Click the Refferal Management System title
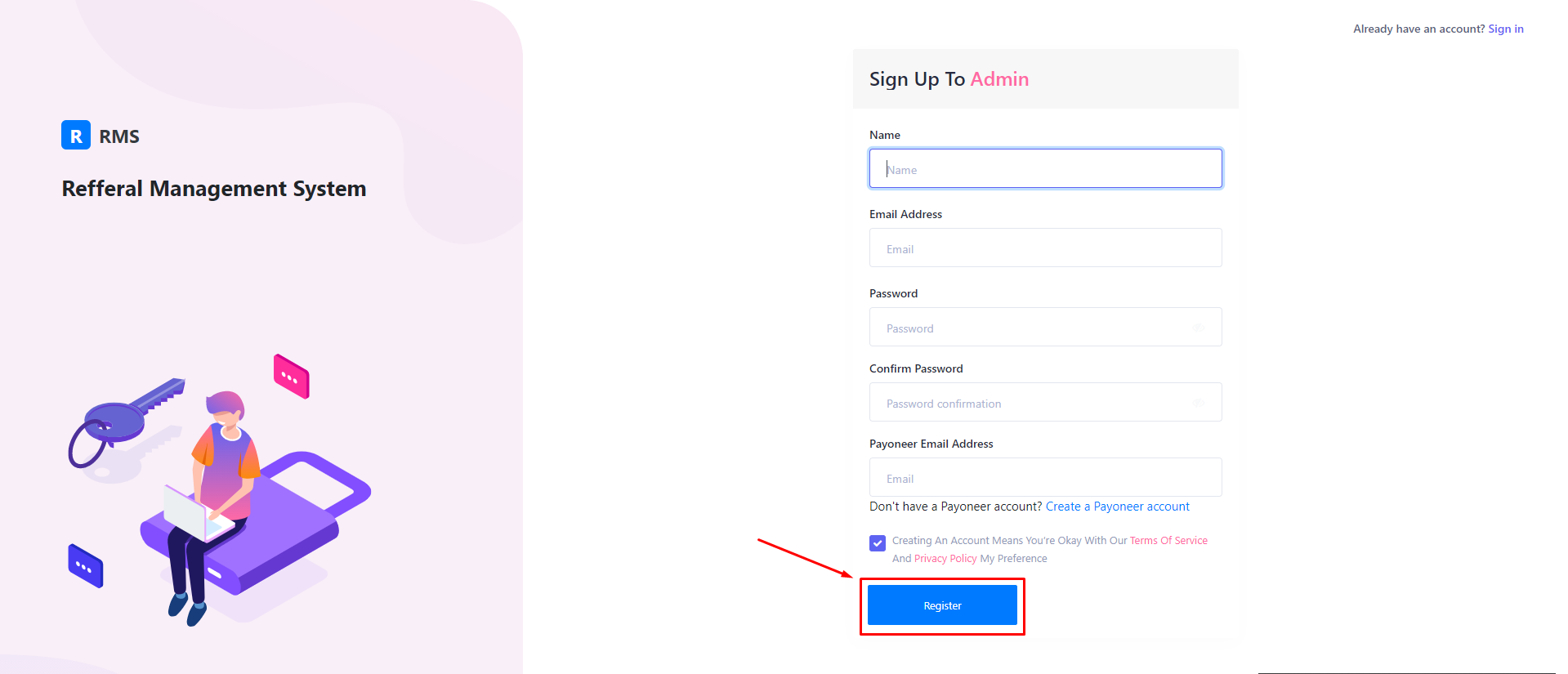The width and height of the screenshot is (1568, 674). pyautogui.click(x=214, y=189)
